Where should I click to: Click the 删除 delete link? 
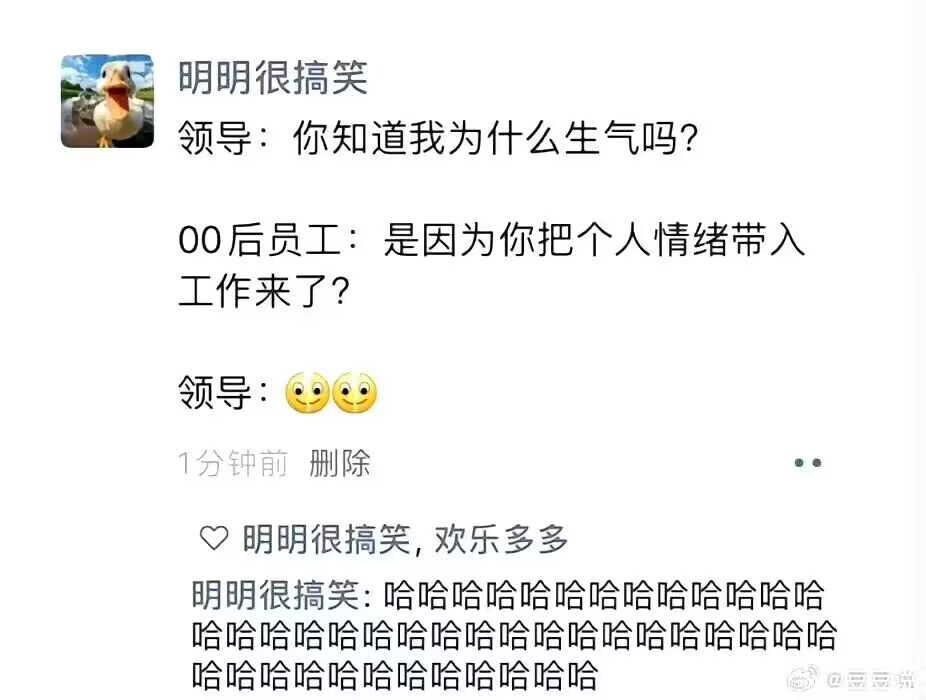[340, 463]
